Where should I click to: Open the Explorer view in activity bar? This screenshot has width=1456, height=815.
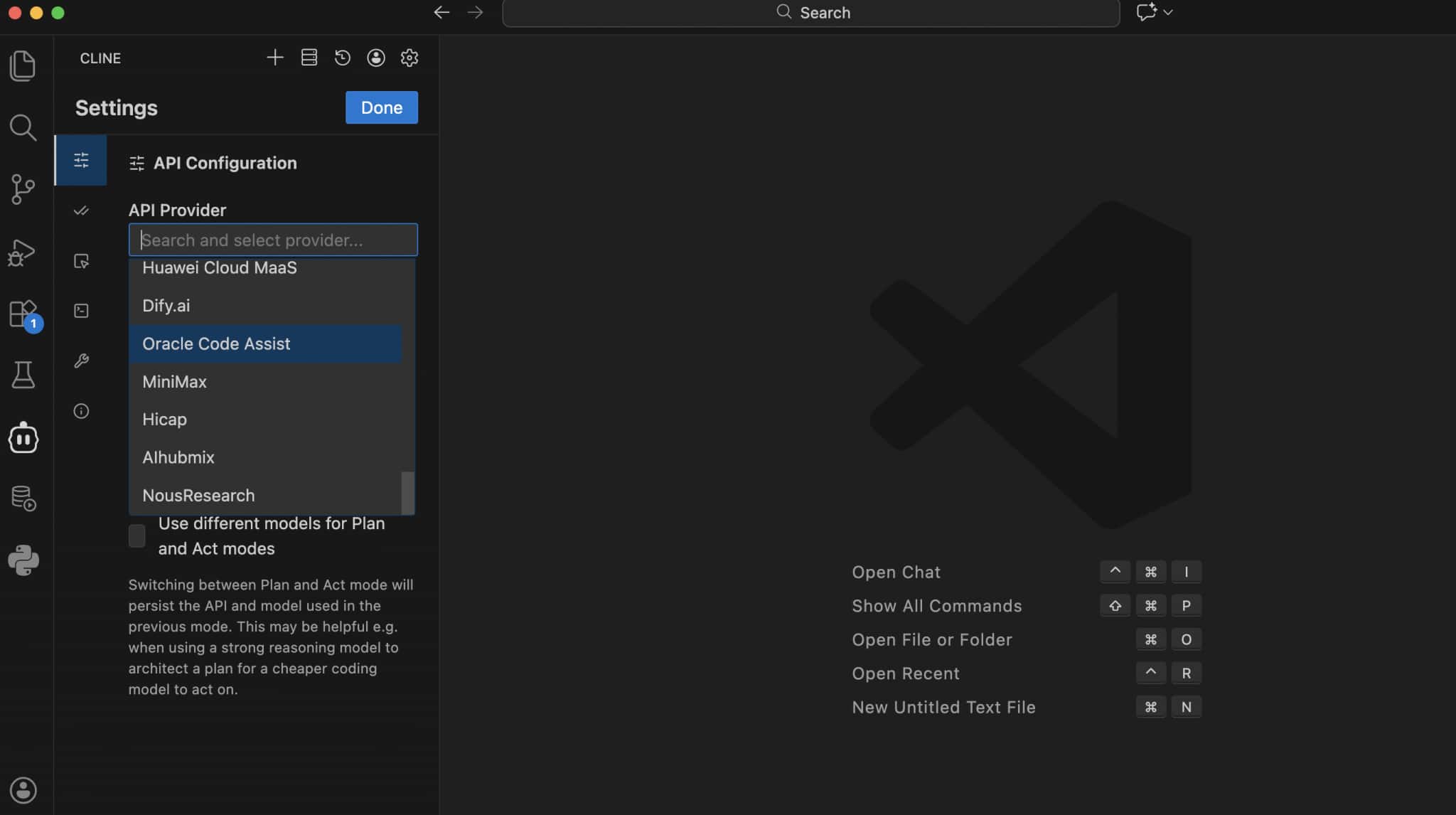pos(23,65)
